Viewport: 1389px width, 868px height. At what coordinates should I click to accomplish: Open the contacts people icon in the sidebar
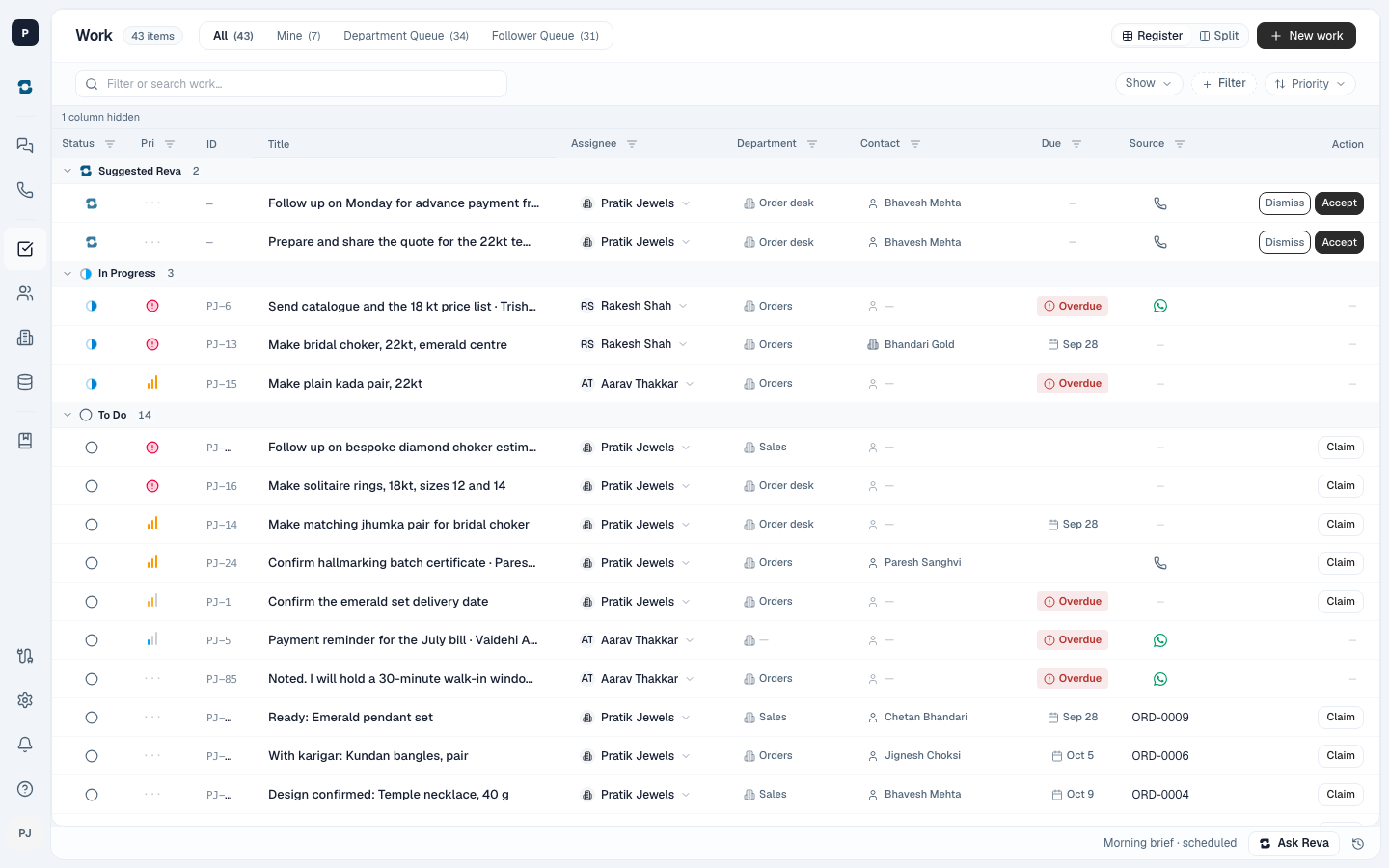(x=25, y=293)
